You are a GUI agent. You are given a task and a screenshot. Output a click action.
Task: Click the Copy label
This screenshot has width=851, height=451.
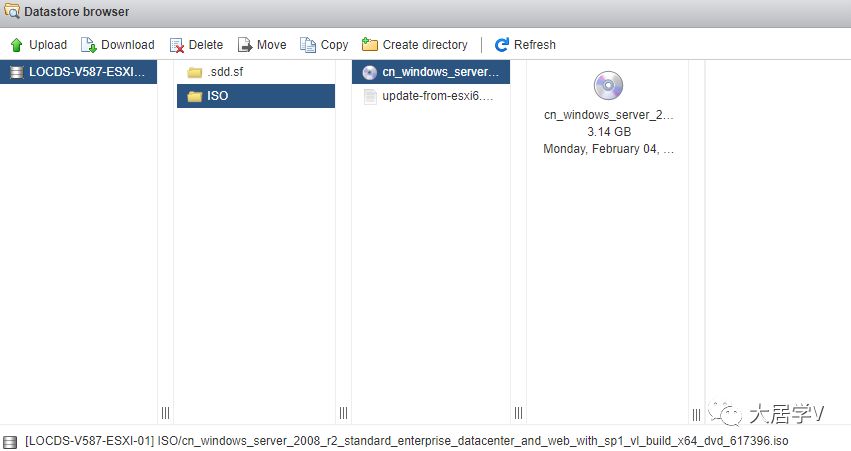coord(334,45)
